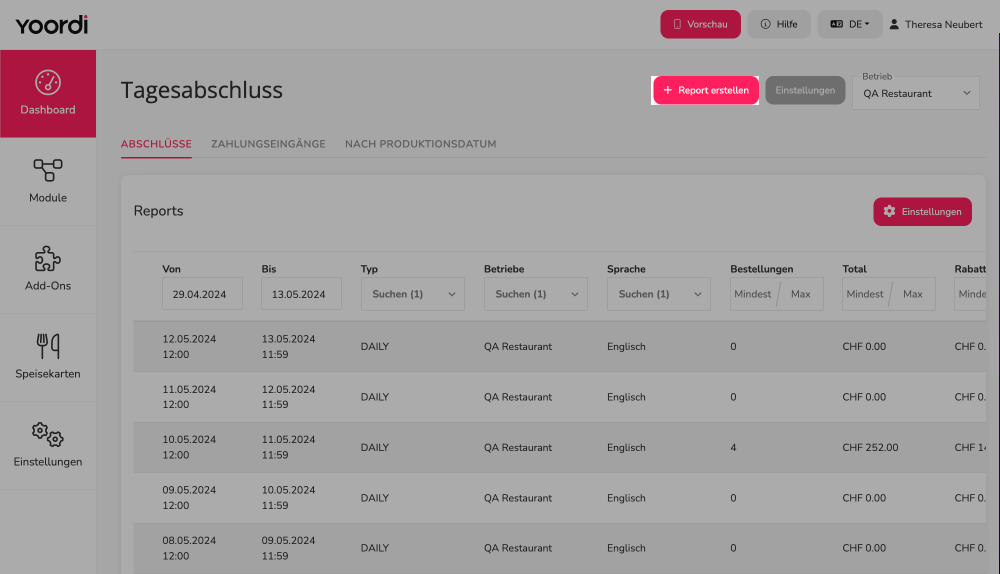Screen dimensions: 1000x574
Task: Expand the Betrieb QA Restaurant dropdown
Action: pyautogui.click(x=915, y=93)
